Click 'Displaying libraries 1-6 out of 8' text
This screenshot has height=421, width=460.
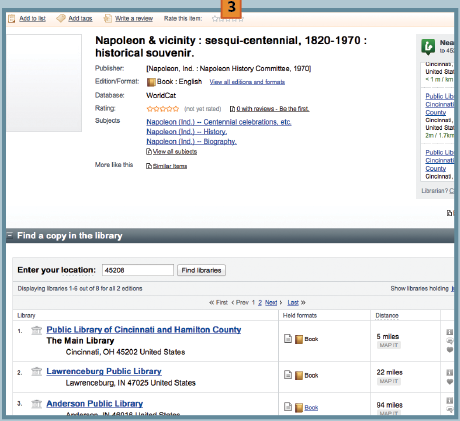[x=80, y=289]
